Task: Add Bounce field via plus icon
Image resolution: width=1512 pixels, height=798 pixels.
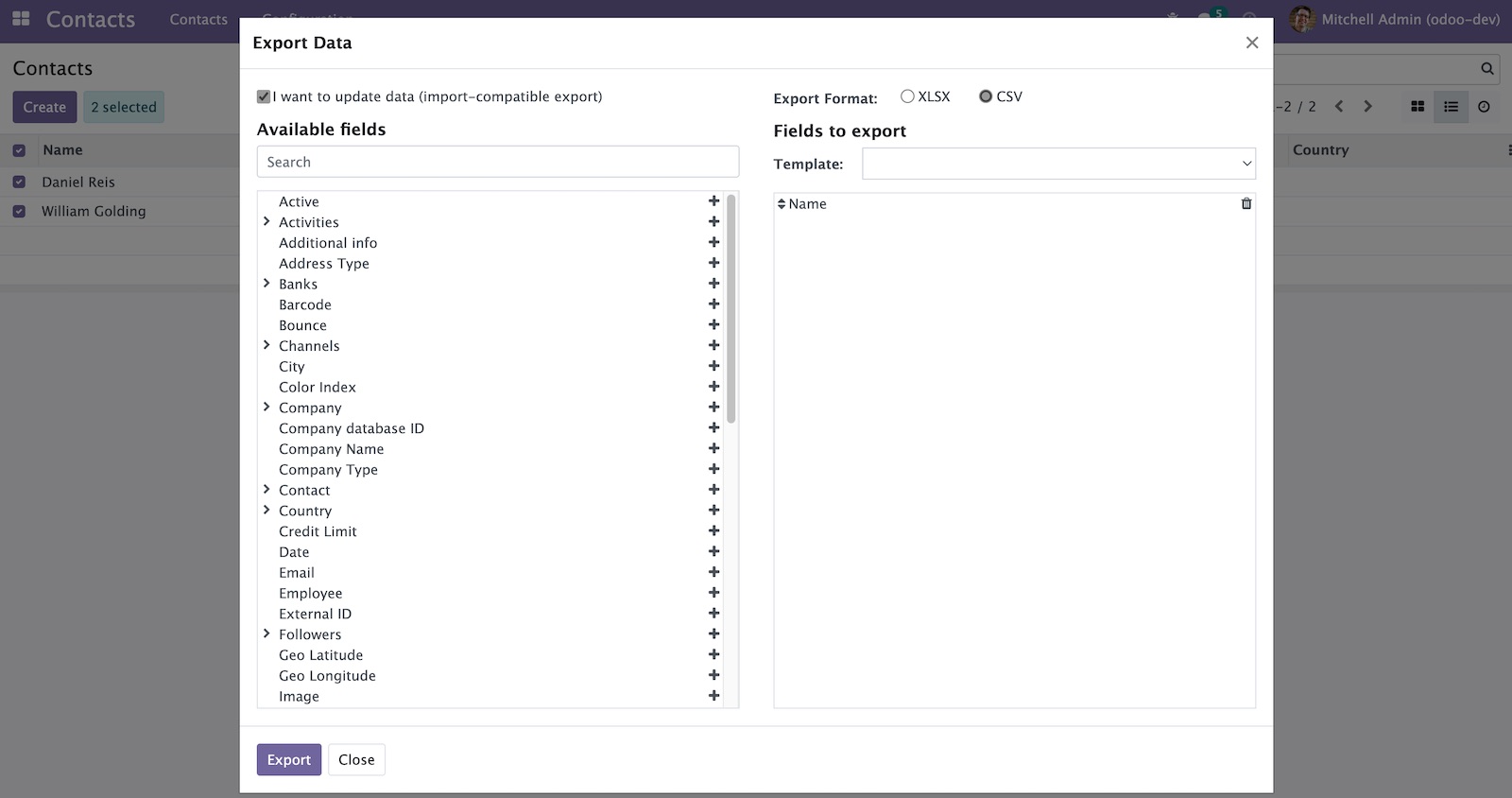Action: [x=713, y=325]
